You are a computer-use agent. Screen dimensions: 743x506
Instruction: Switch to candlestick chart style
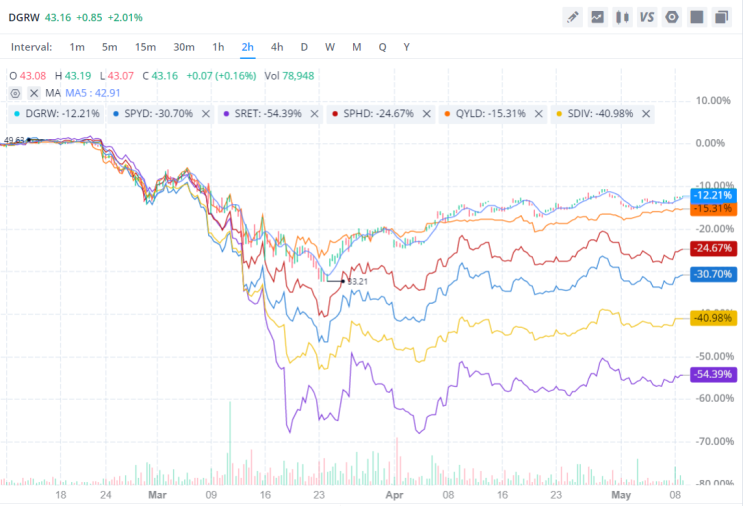pos(622,18)
